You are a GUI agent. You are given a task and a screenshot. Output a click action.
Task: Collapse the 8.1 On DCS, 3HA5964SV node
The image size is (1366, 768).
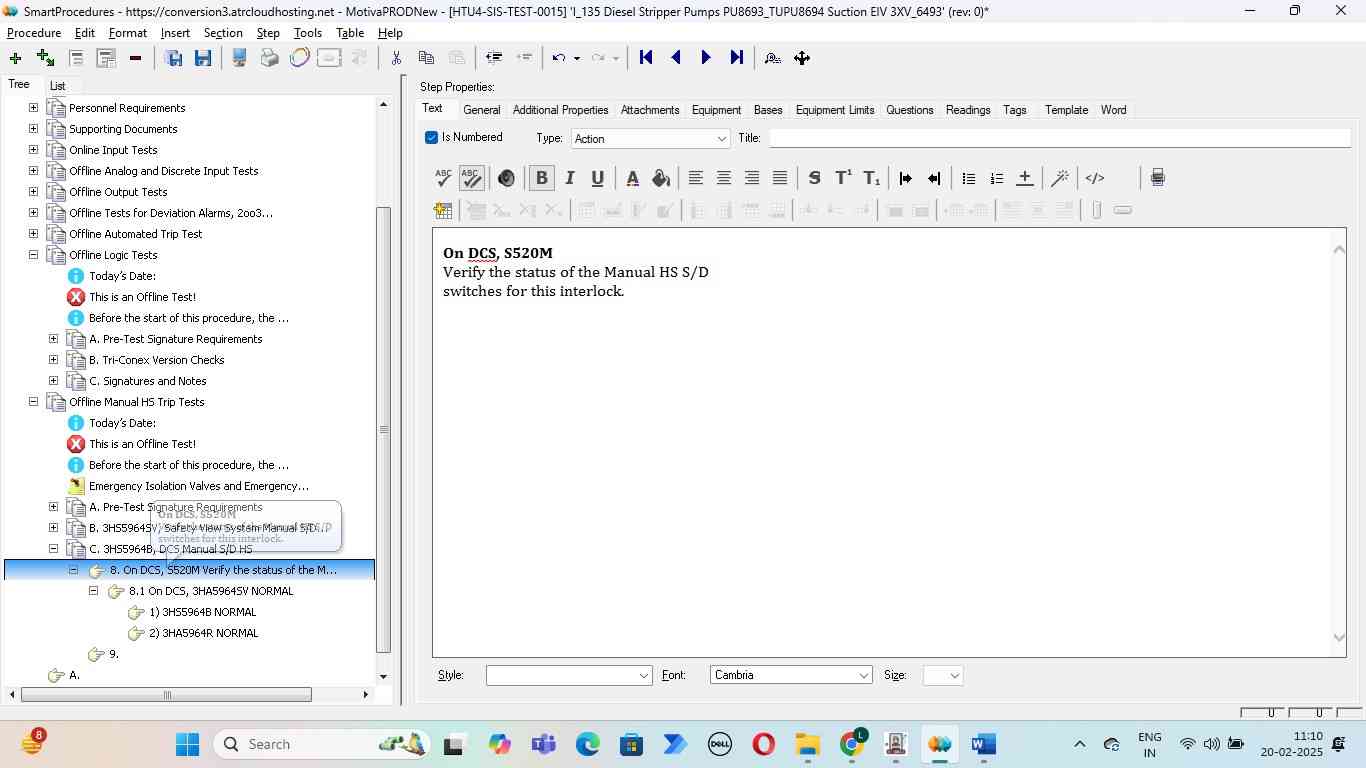coord(93,591)
